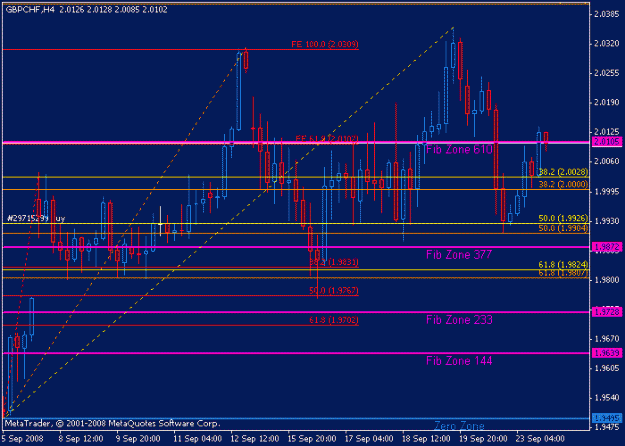Screen dimensions: 625x446
Task: Click the 2.0385 price axis value
Action: 607,14
